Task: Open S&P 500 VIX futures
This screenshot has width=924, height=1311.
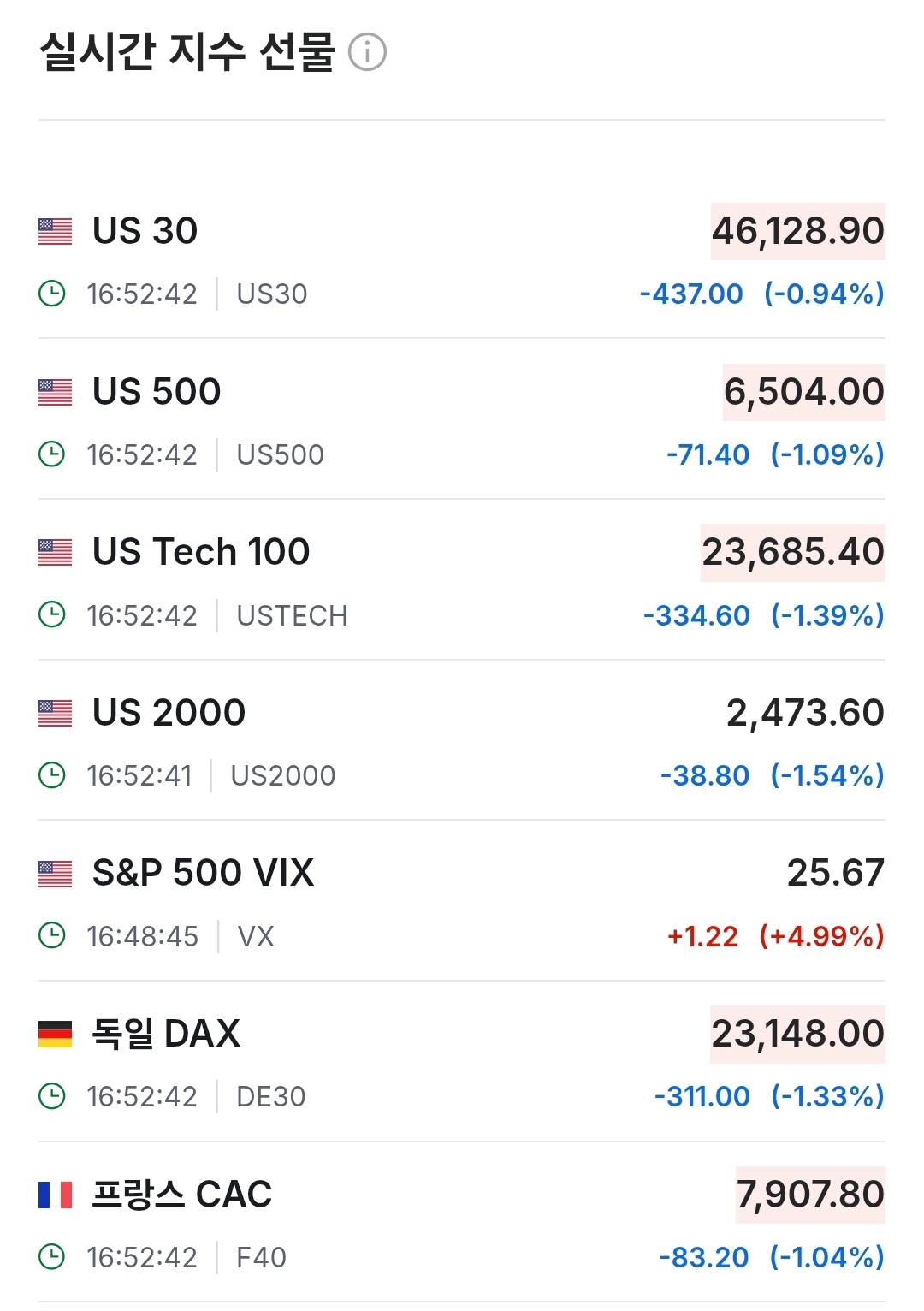Action: pyautogui.click(x=203, y=873)
